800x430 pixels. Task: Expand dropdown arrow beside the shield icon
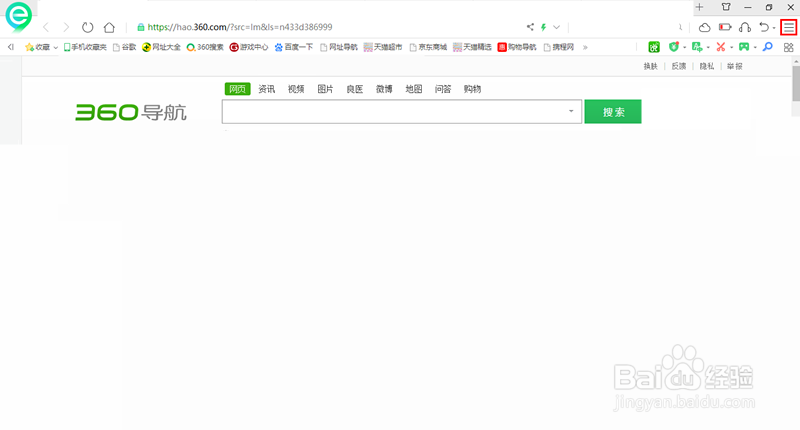point(684,47)
